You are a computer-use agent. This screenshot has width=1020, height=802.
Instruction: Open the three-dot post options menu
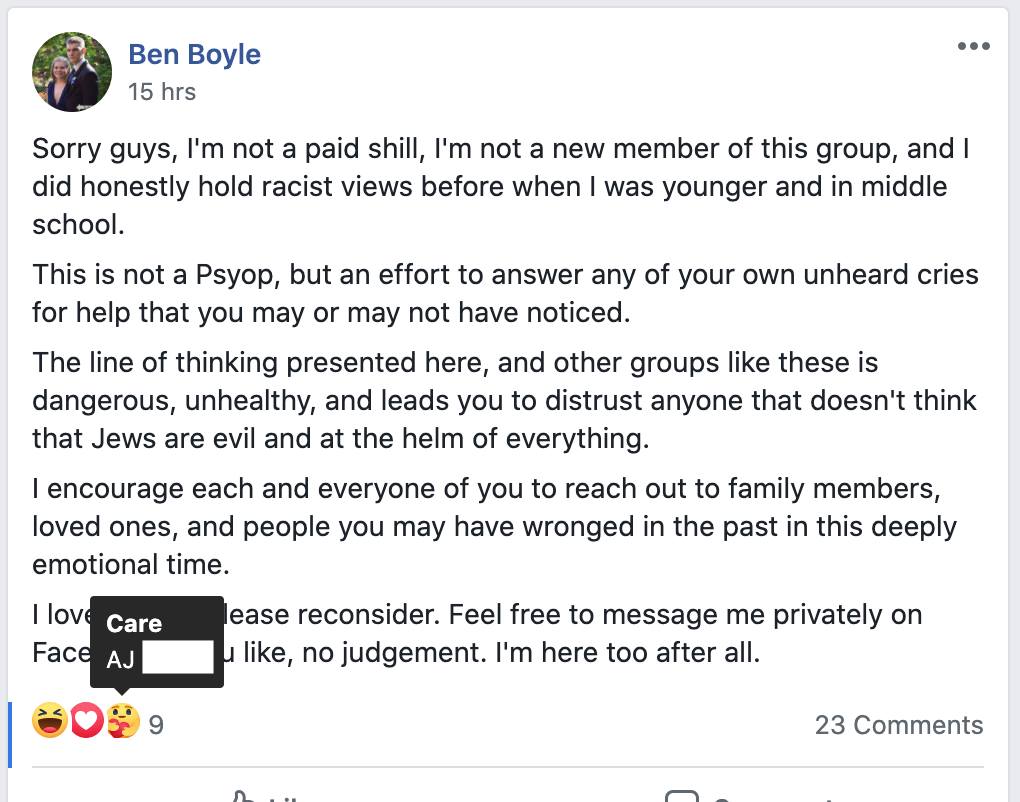click(973, 47)
